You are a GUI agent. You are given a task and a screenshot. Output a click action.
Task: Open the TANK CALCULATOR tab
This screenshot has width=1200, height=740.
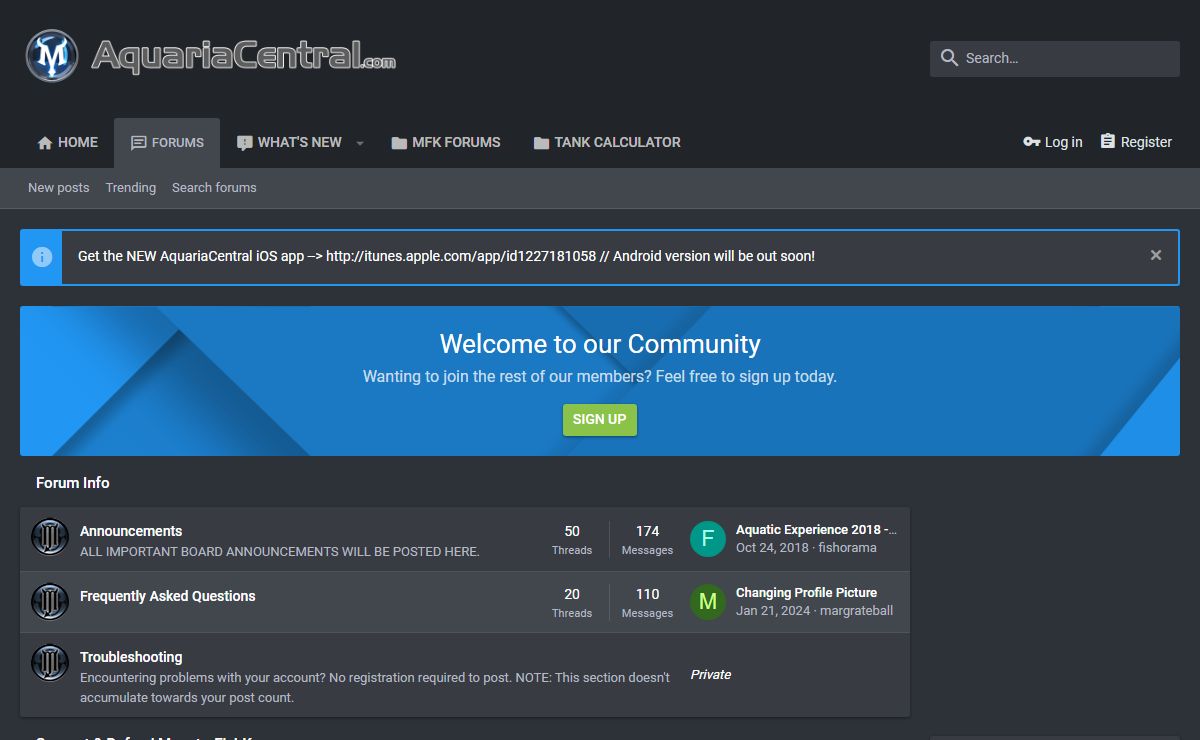pyautogui.click(x=607, y=142)
